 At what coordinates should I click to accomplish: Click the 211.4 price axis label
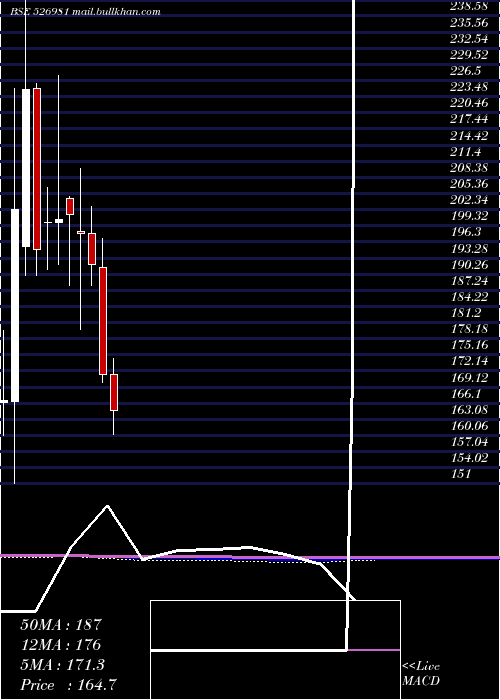pyautogui.click(x=466, y=151)
